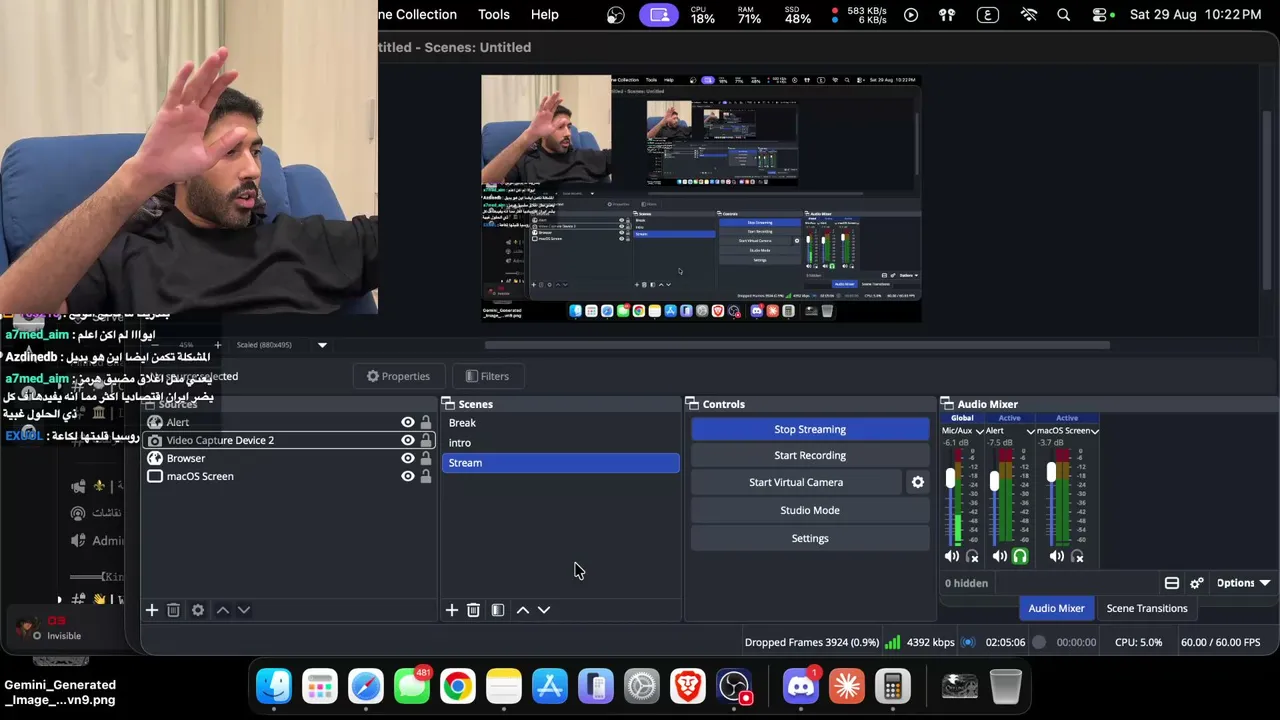
Task: Adjust macOS Screen volume fader
Action: click(1051, 471)
